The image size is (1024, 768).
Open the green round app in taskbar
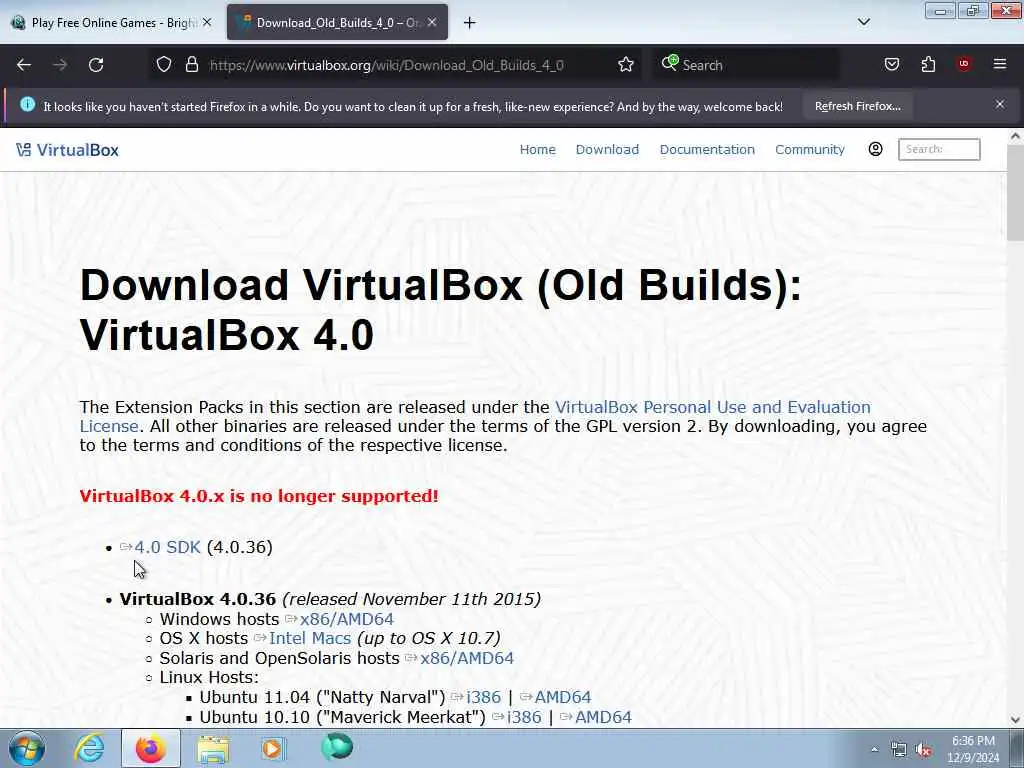coord(336,746)
